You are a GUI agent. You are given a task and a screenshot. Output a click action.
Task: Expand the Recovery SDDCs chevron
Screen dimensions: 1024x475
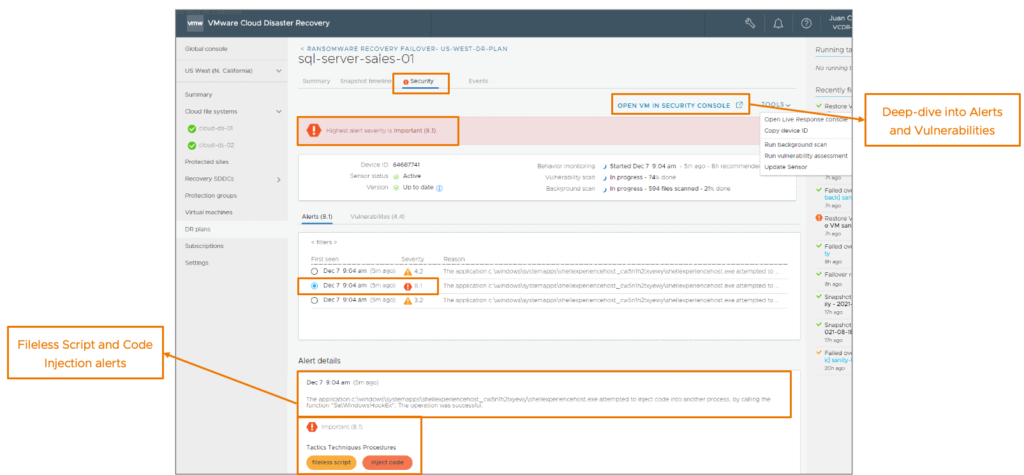click(x=279, y=179)
